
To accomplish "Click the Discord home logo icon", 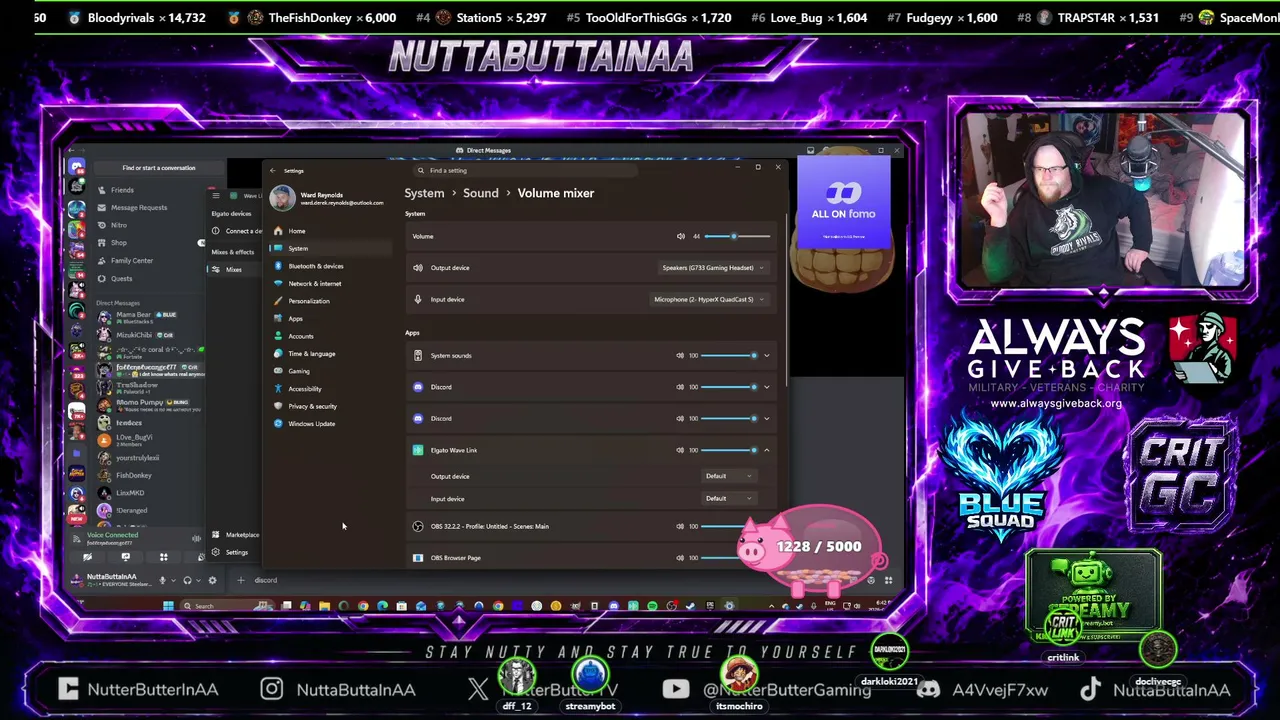I will click(x=77, y=168).
